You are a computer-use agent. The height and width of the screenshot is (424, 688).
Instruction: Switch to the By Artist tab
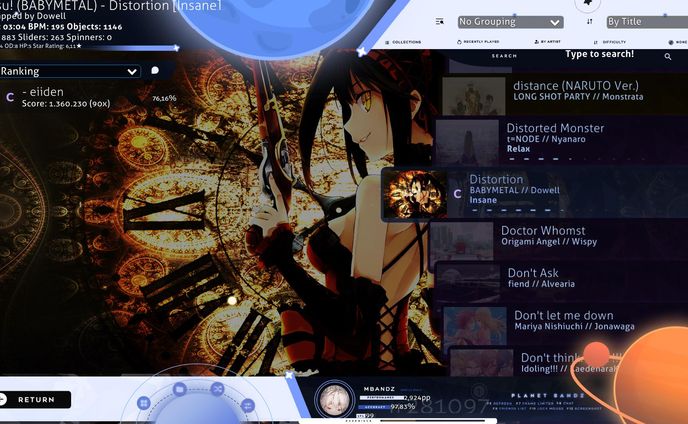point(547,42)
